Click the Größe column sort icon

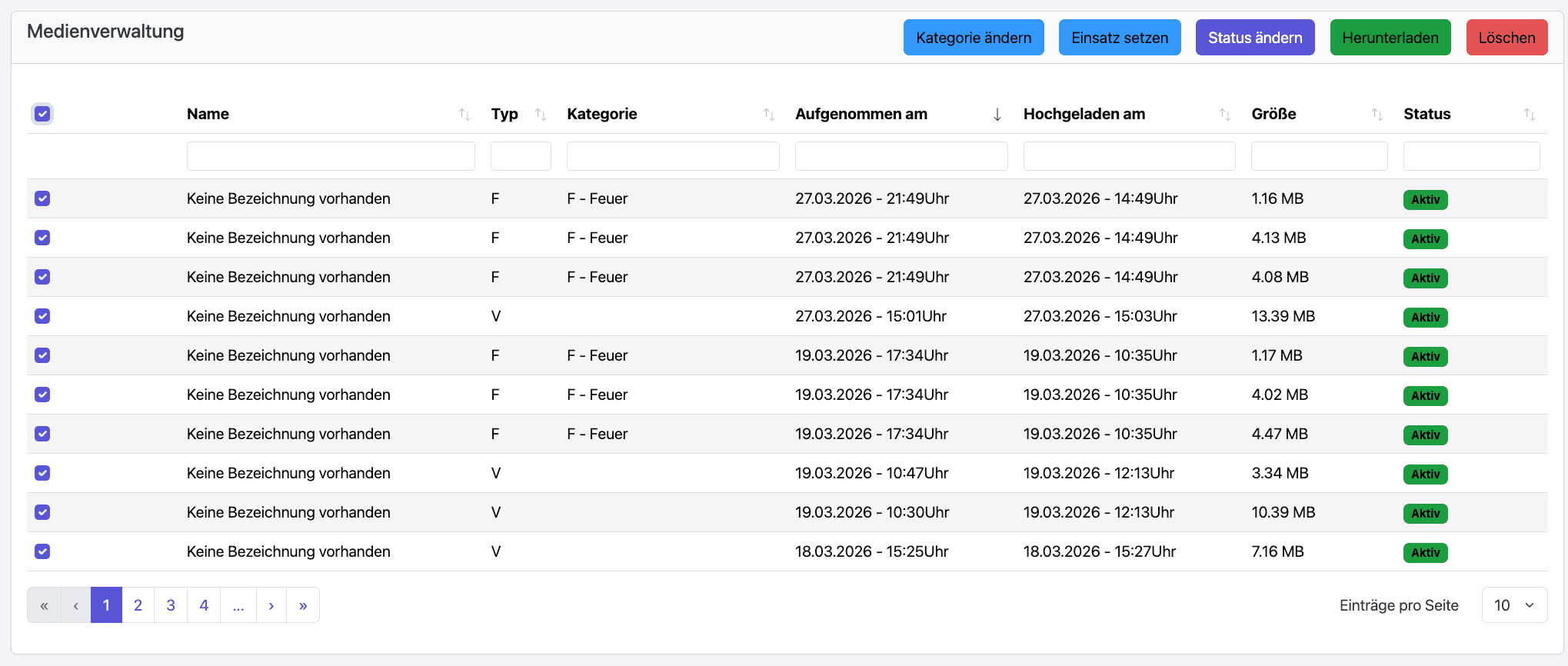coord(1377,115)
